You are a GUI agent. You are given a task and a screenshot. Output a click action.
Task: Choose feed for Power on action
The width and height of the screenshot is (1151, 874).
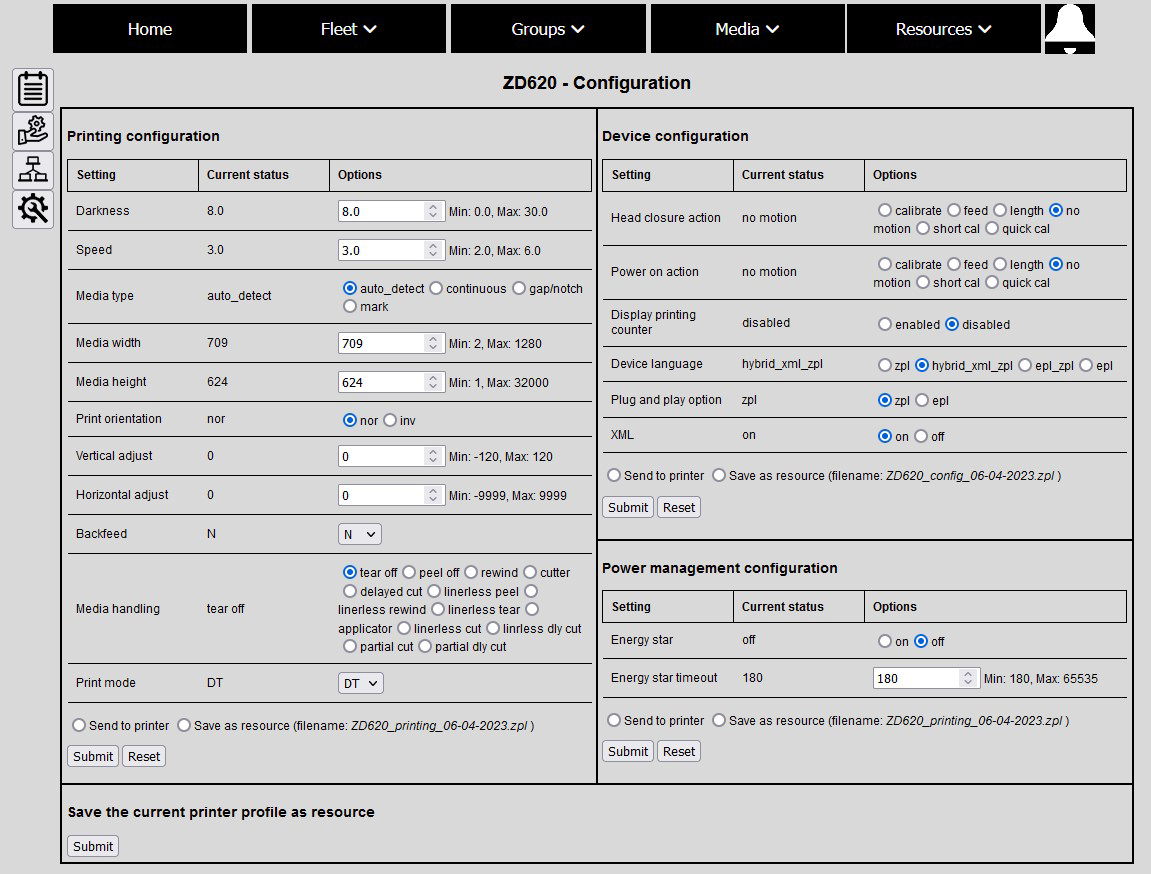click(954, 263)
